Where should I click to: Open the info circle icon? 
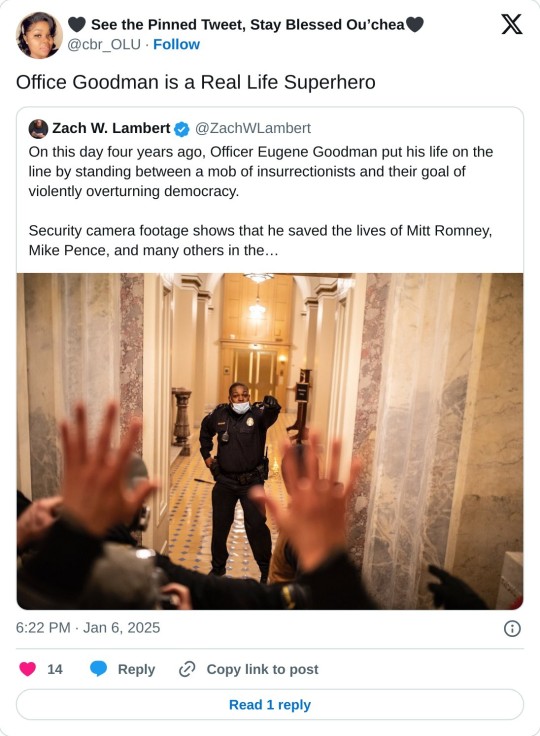click(512, 628)
